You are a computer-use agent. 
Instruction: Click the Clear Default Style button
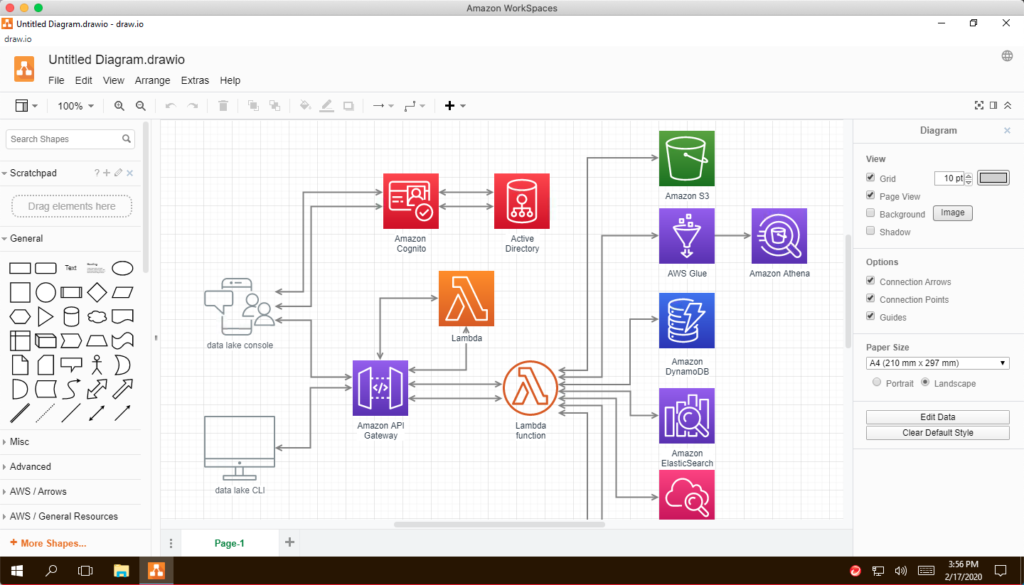pos(937,433)
